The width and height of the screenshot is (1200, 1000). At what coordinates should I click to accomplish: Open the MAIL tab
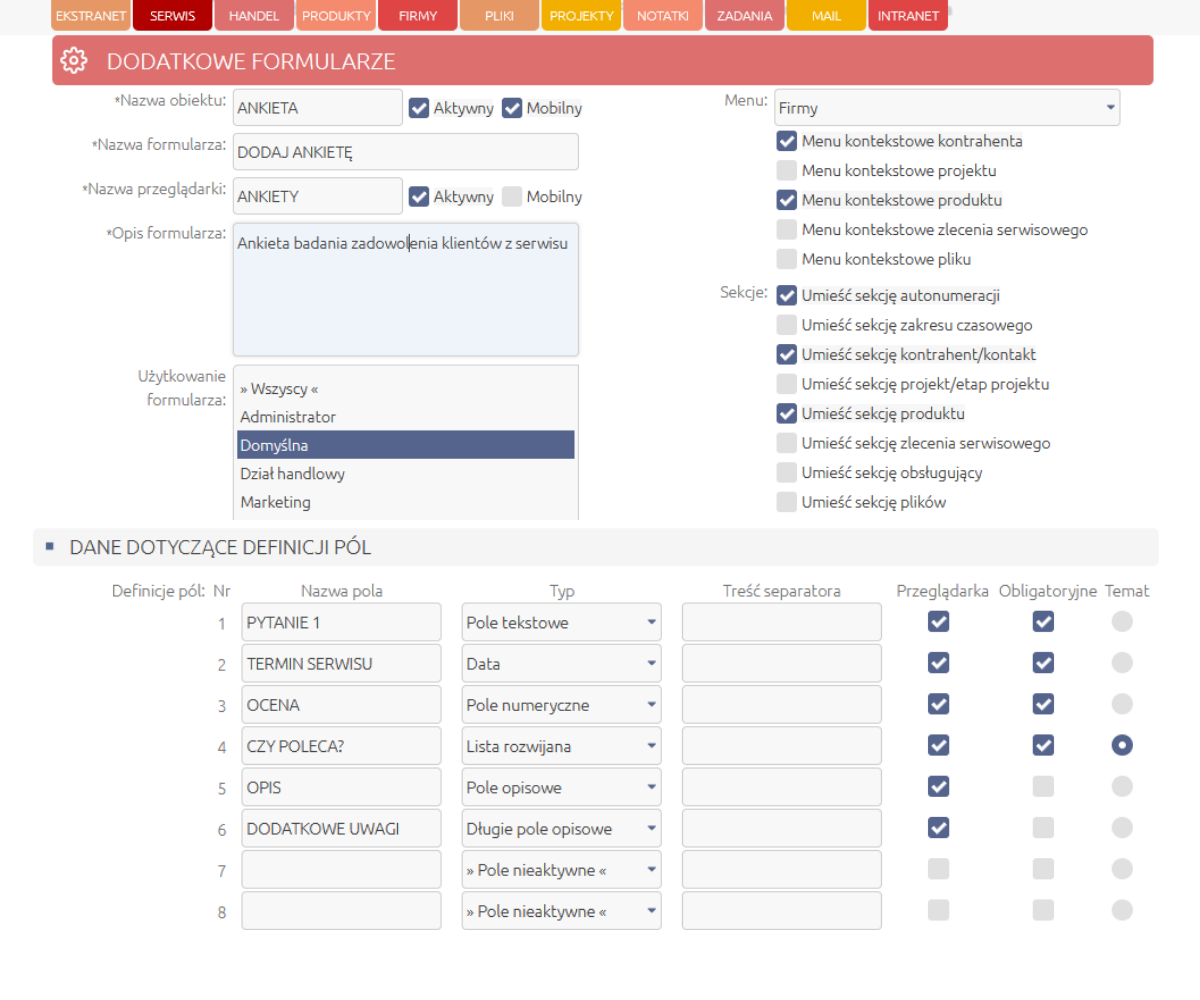point(826,16)
